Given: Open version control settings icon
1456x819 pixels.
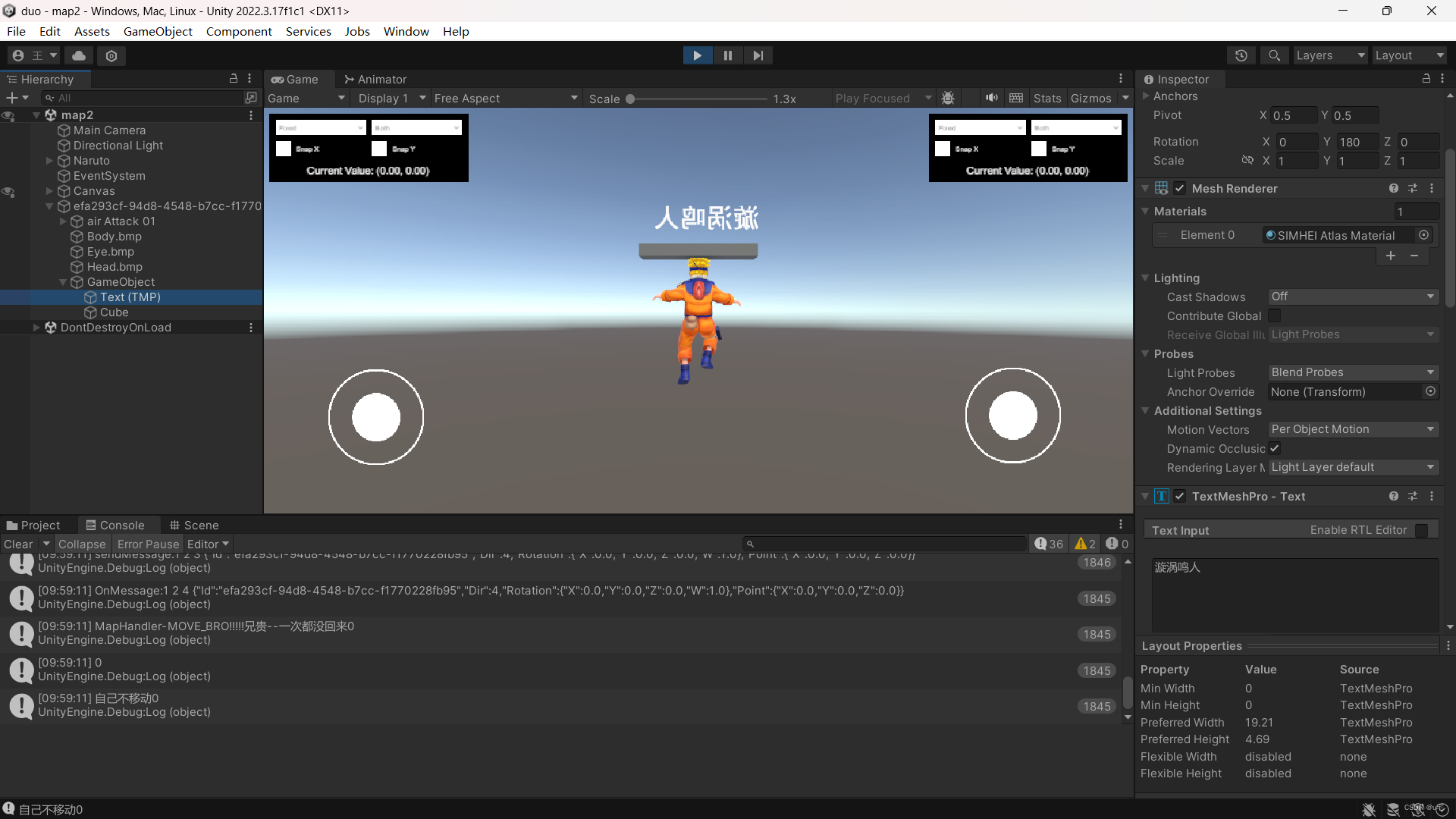Looking at the screenshot, I should (x=111, y=55).
